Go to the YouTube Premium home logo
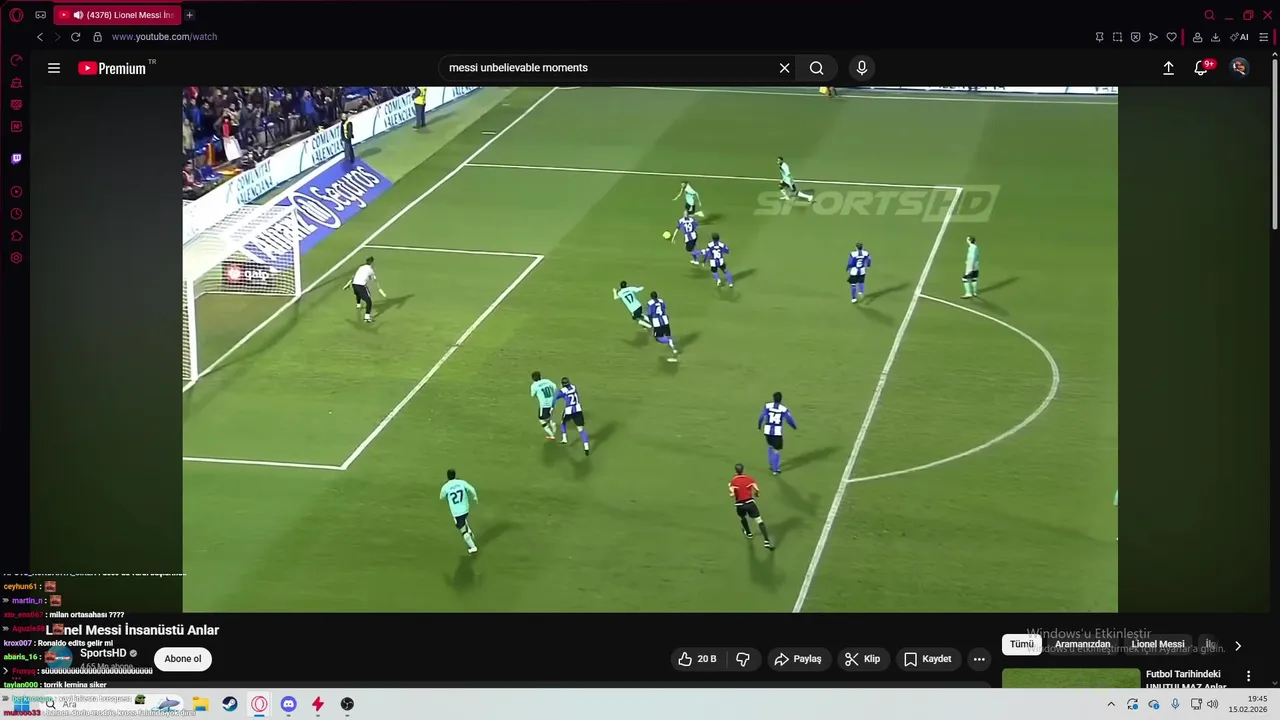1280x720 pixels. 112,68
